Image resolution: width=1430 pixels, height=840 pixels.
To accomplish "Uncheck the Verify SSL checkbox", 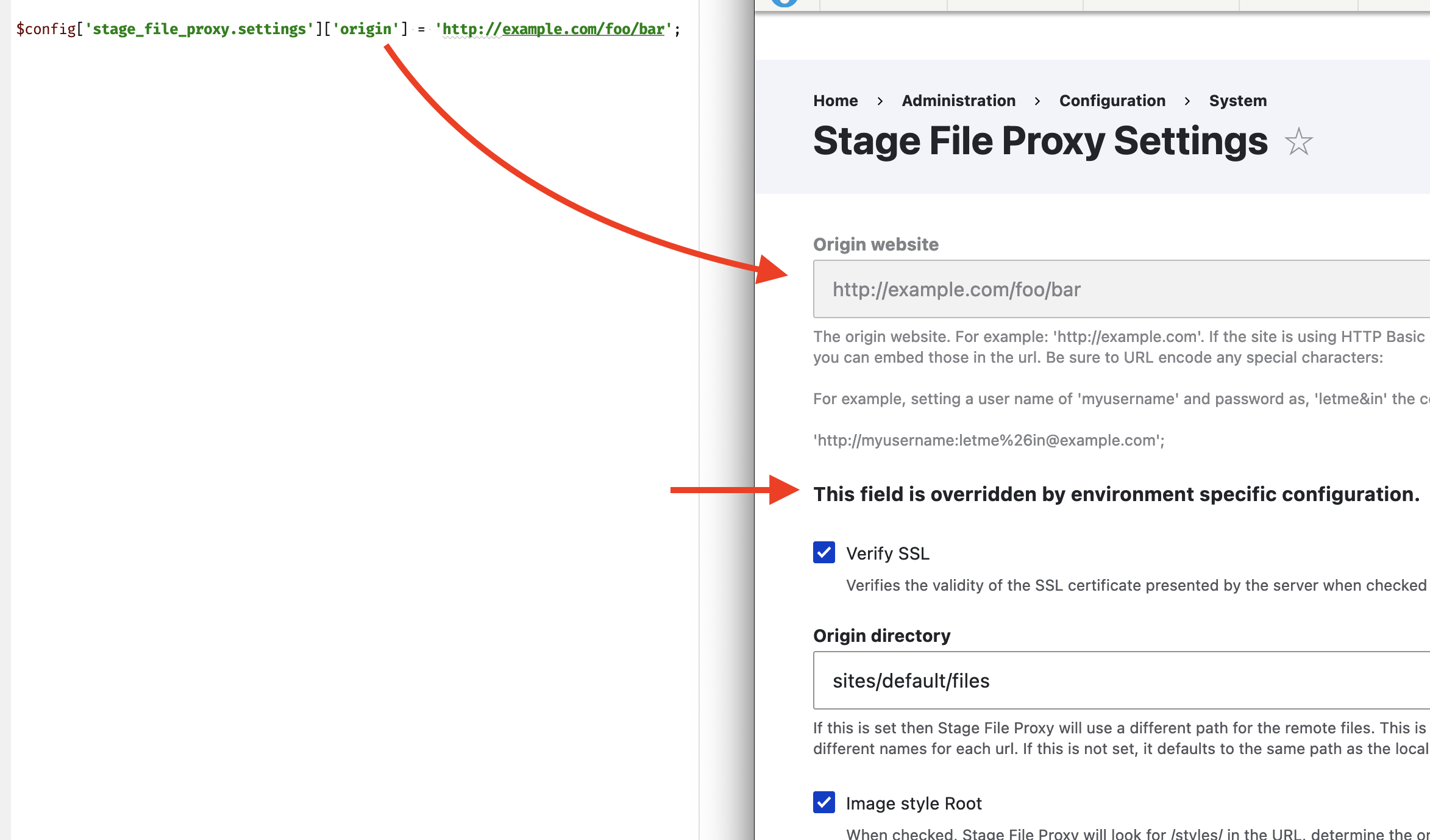I will pos(824,553).
